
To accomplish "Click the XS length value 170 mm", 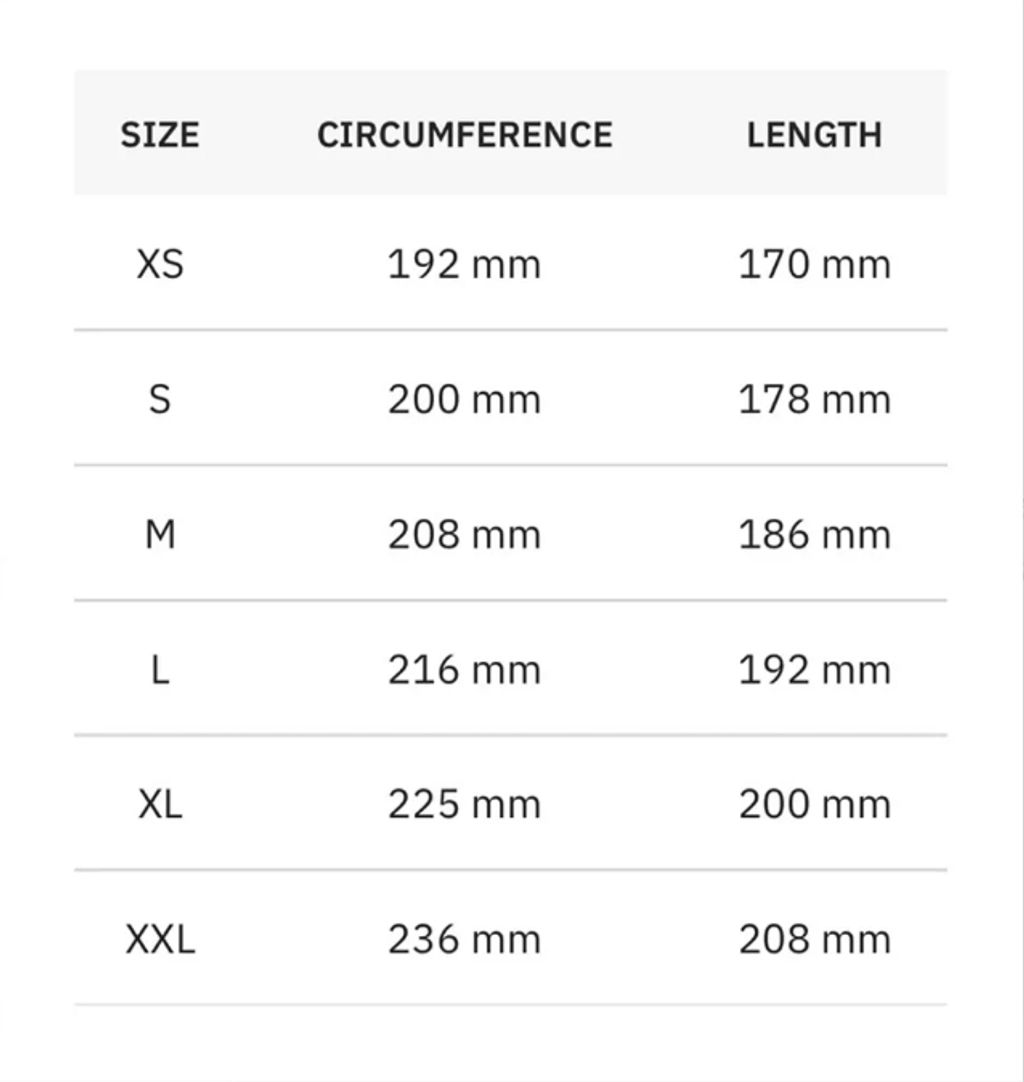I will point(814,264).
